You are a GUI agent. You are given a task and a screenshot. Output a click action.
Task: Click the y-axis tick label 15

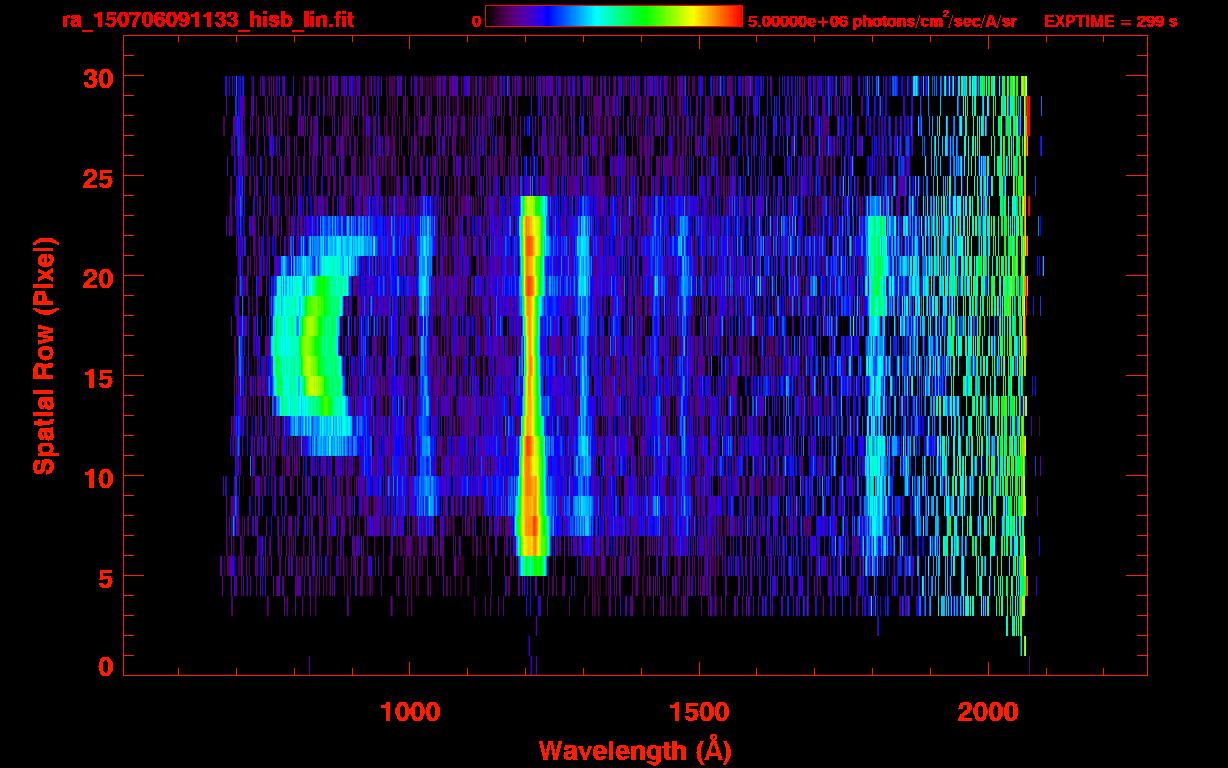[x=97, y=377]
